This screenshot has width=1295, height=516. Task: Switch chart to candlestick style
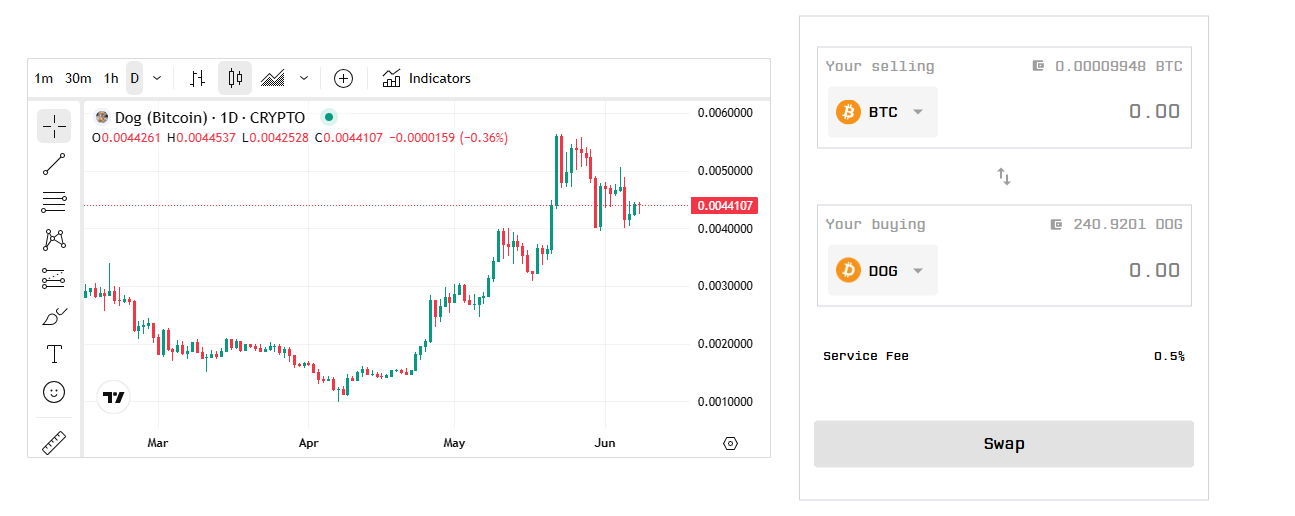[x=235, y=78]
